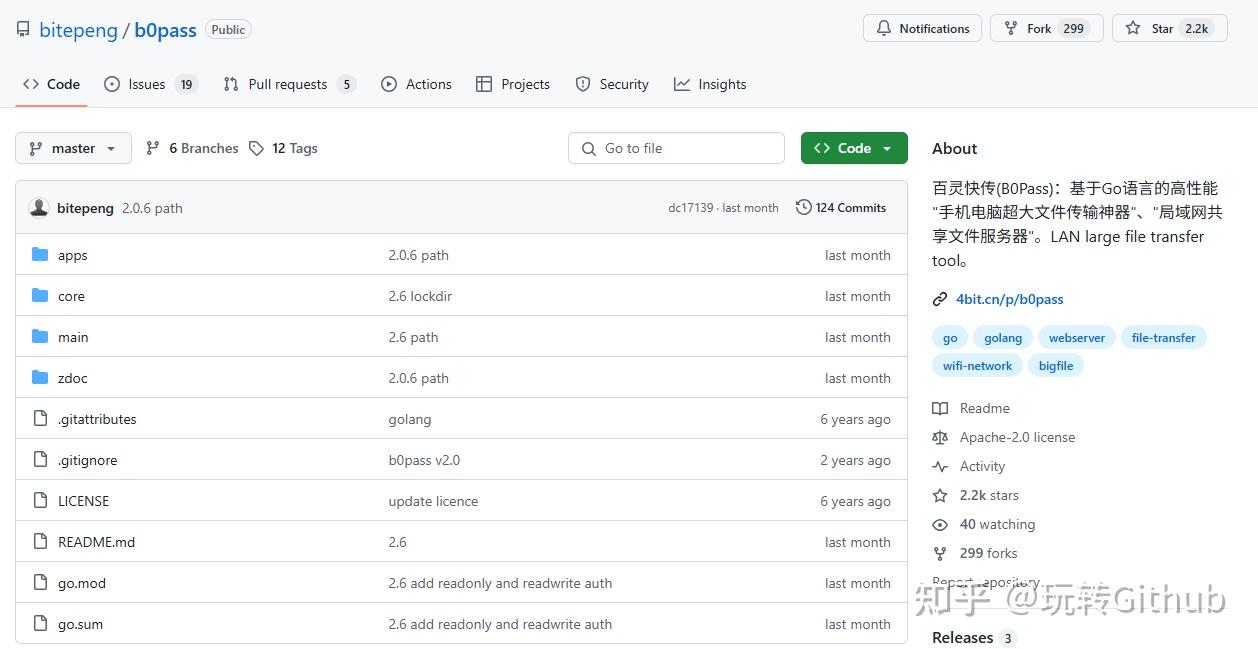
Task: Select the go topic tag
Action: tap(950, 338)
